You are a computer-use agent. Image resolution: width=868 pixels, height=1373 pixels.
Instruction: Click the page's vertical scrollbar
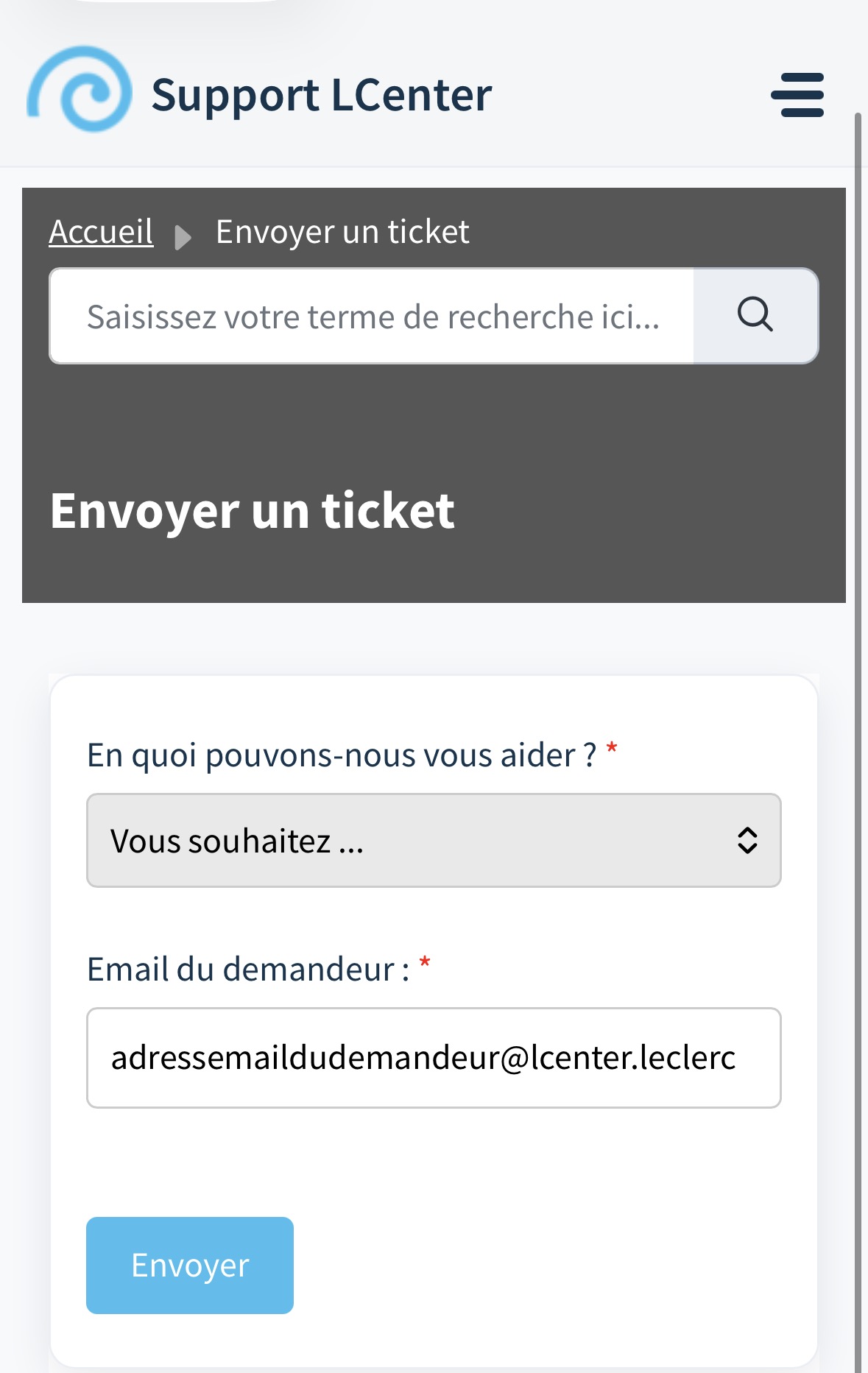point(858,742)
